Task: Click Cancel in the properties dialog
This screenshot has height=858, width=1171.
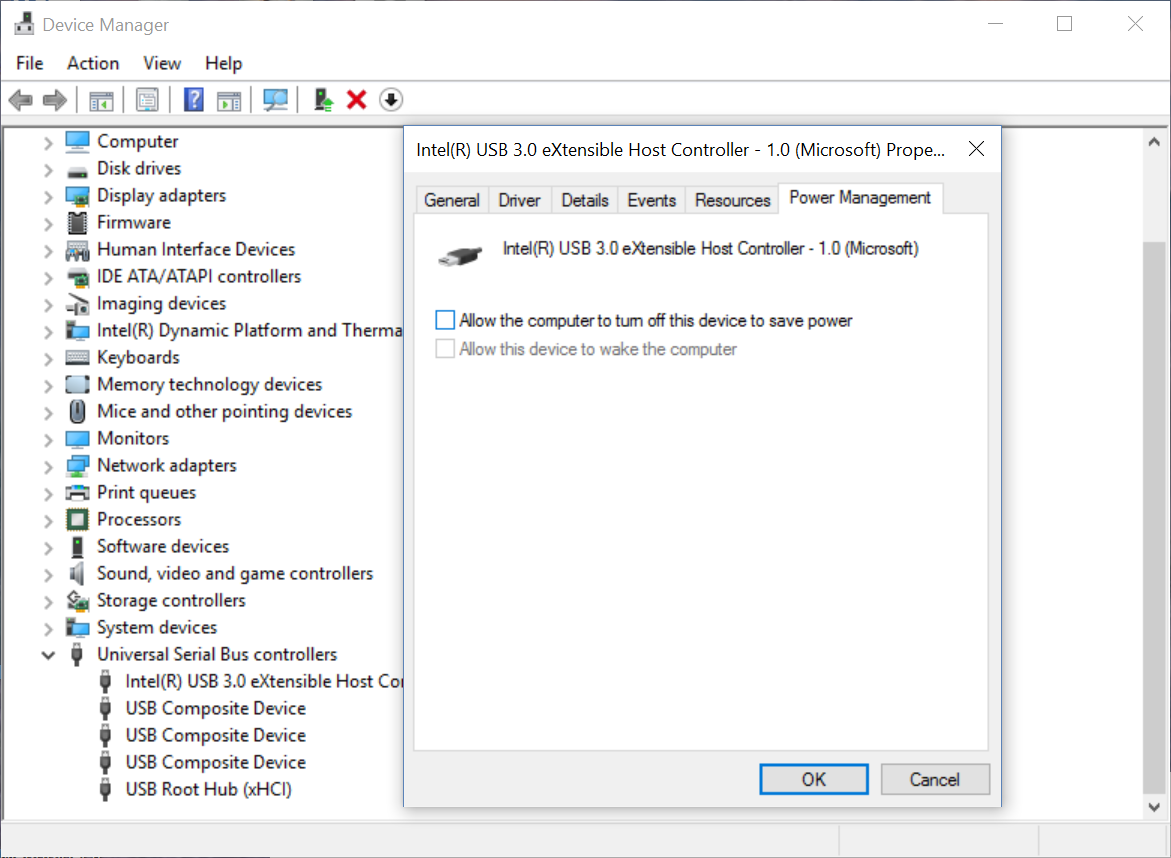Action: pyautogui.click(x=934, y=779)
